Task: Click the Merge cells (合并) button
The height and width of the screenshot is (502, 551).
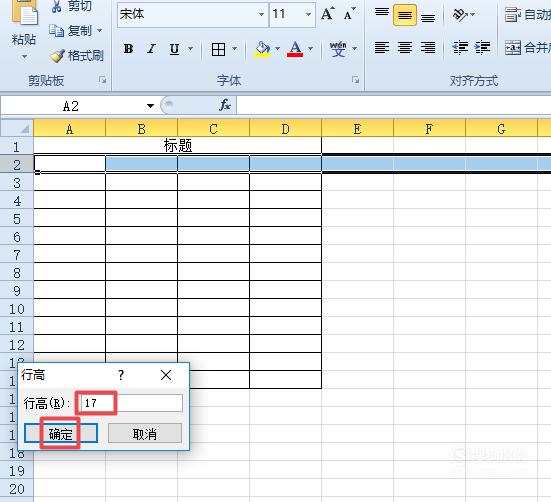Action: pos(528,47)
